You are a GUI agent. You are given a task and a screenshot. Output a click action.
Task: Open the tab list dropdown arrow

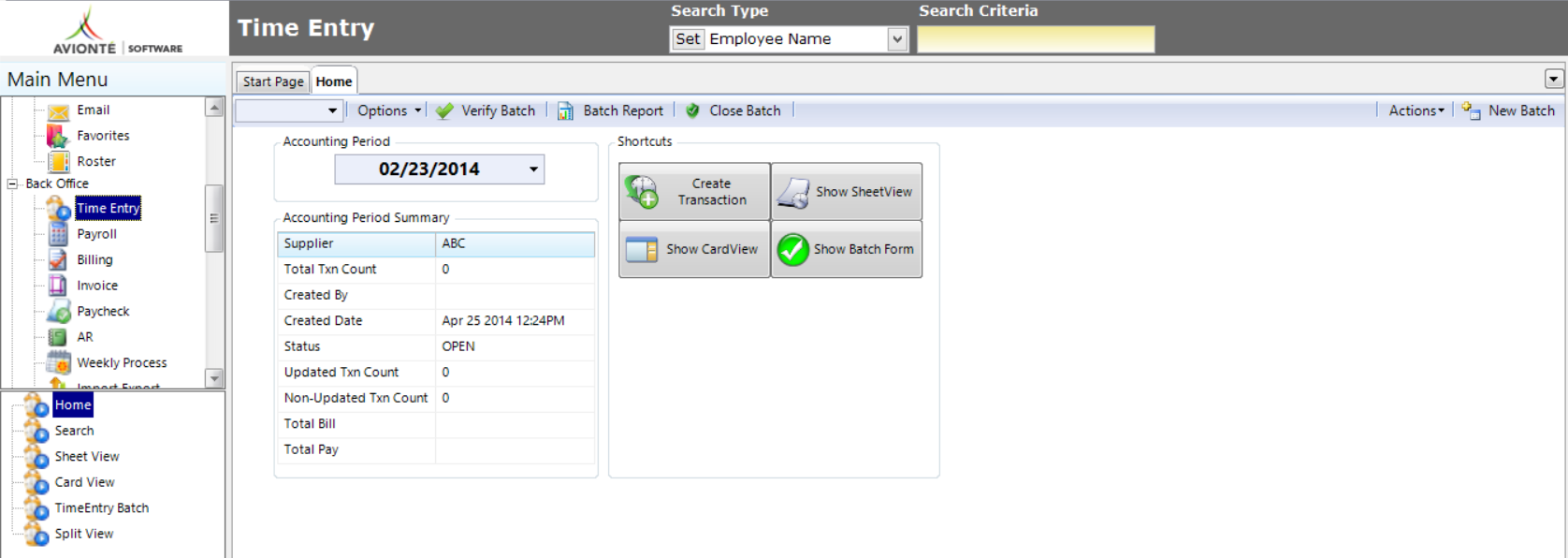pos(1554,79)
